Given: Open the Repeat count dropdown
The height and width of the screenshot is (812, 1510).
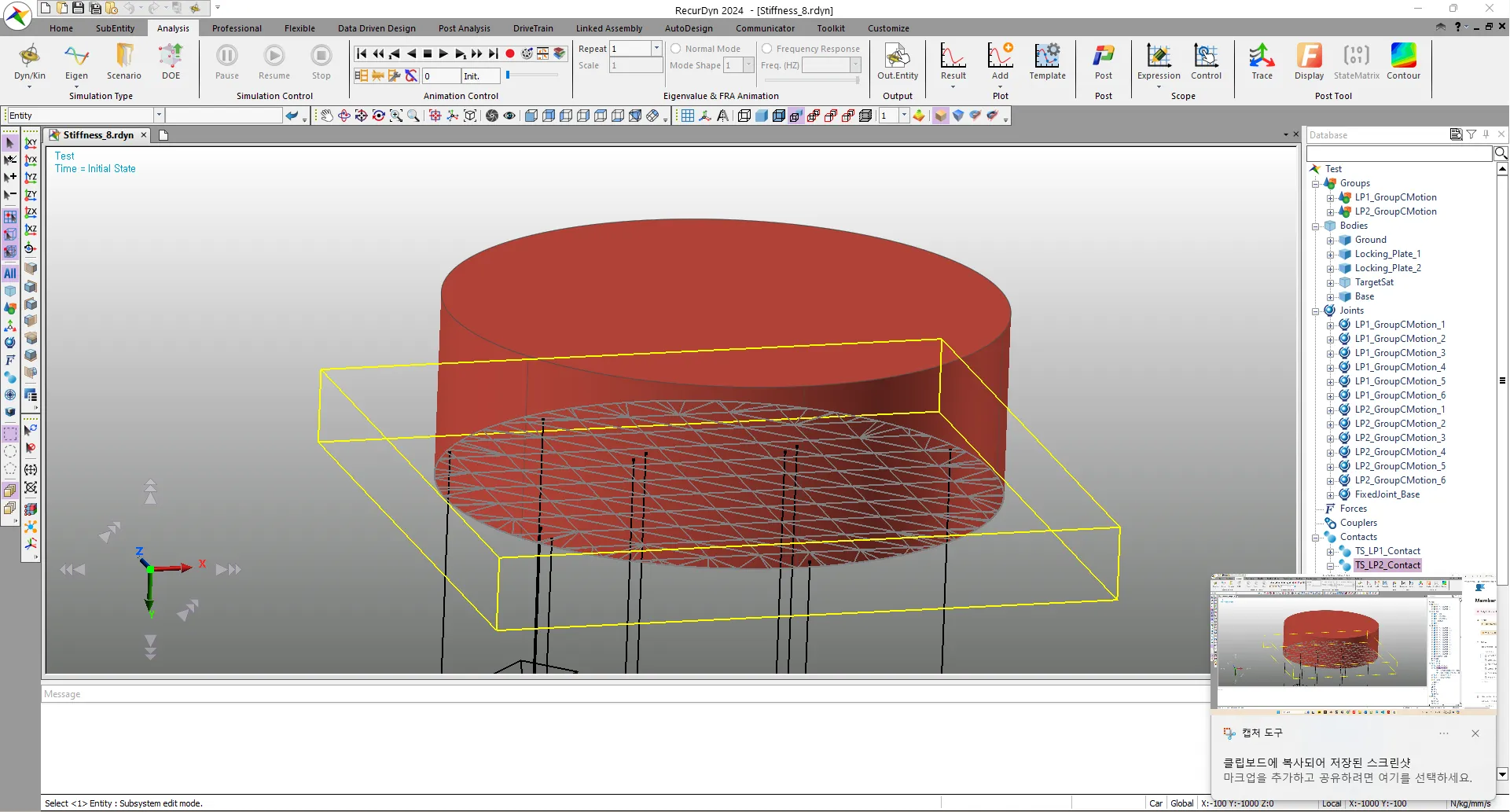Looking at the screenshot, I should [656, 49].
